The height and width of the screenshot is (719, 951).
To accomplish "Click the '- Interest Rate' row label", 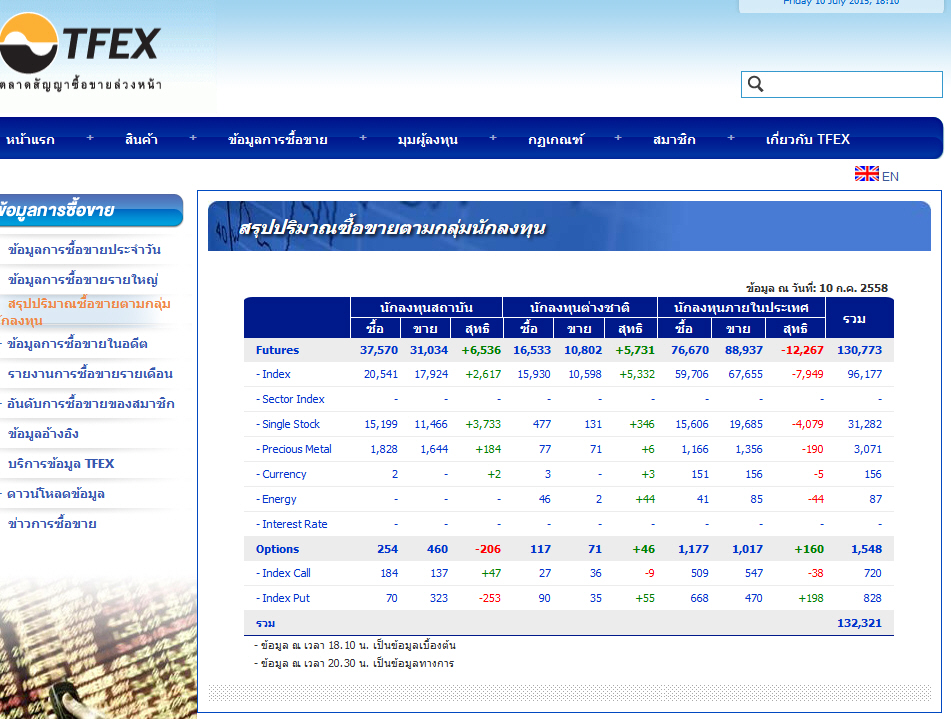I will coord(291,524).
